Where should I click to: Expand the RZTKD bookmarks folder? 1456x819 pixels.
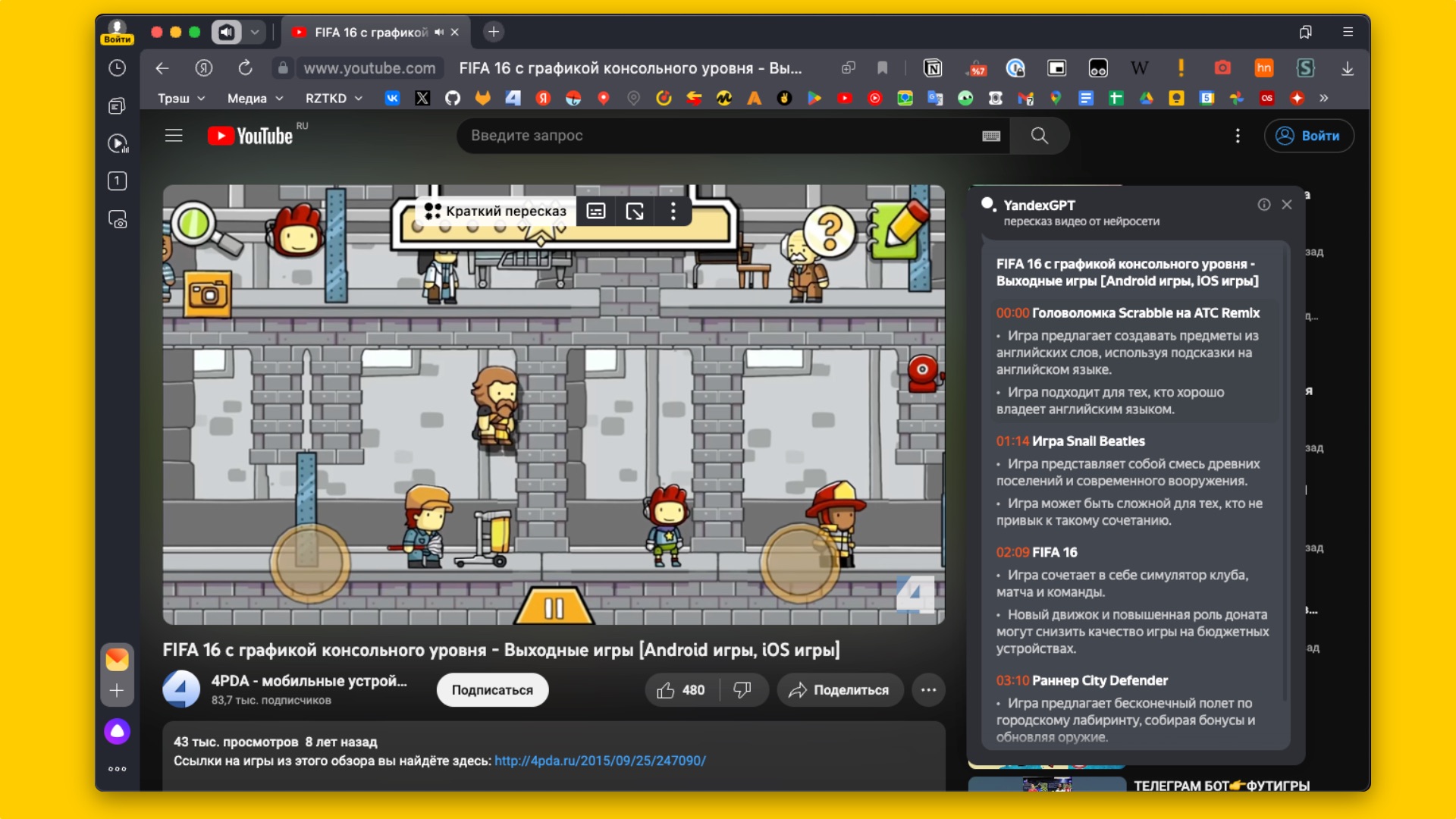click(334, 99)
